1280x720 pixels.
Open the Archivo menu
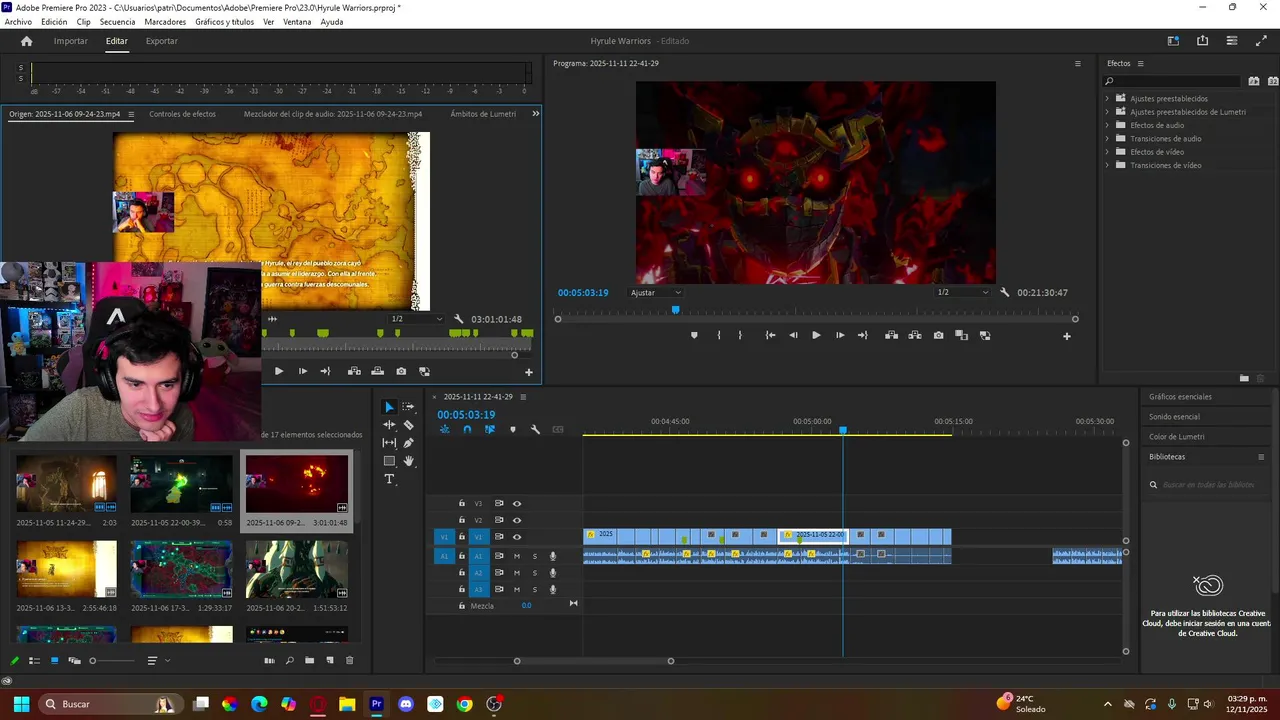click(x=18, y=22)
